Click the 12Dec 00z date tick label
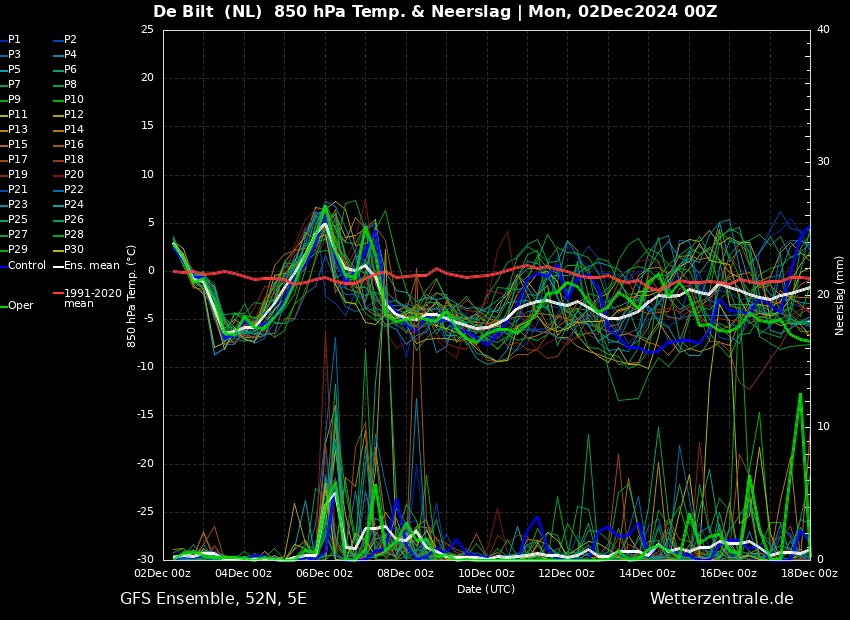Screen dimensions: 850x620 click(568, 573)
